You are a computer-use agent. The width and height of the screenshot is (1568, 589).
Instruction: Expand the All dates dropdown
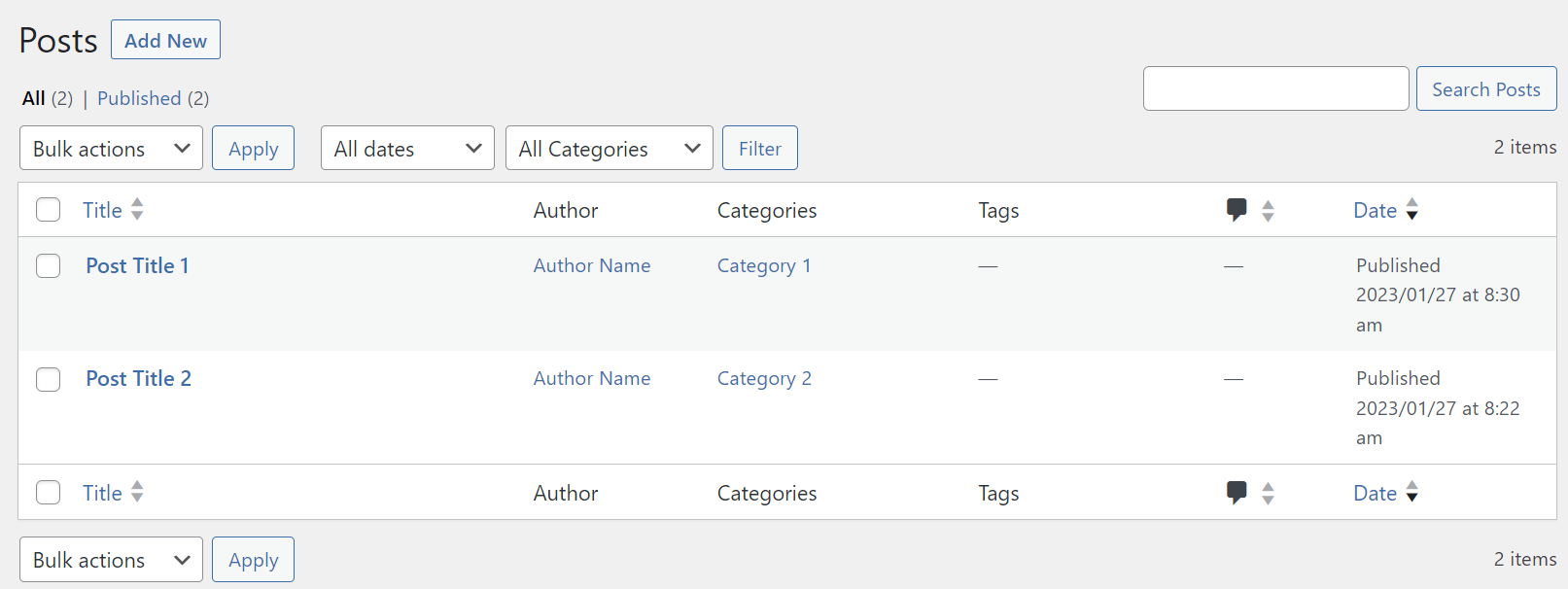(x=407, y=149)
